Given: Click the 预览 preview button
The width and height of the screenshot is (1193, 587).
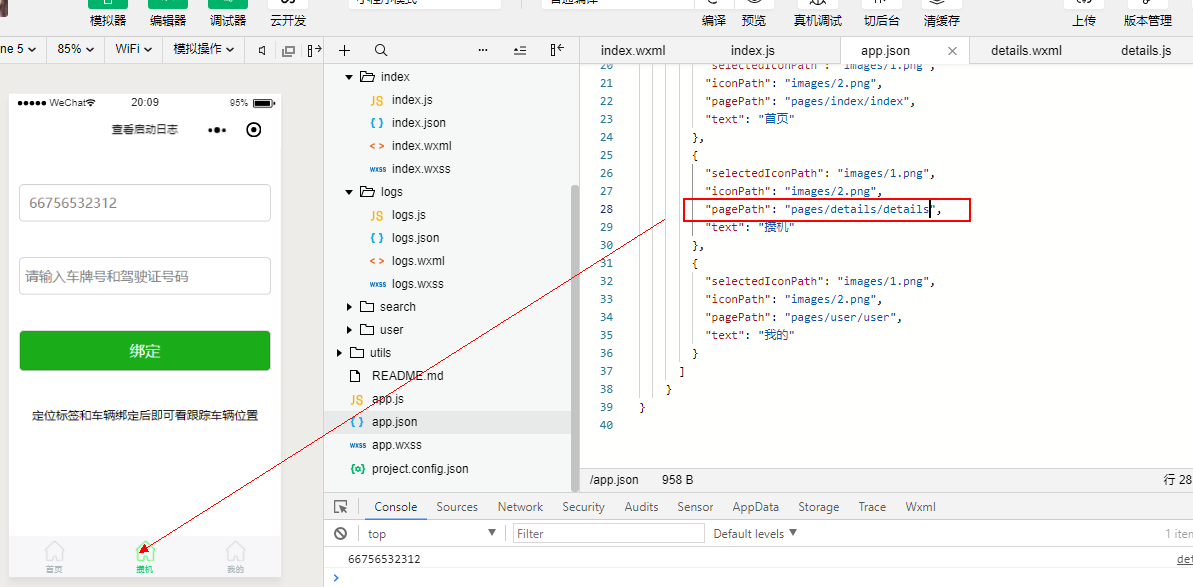Looking at the screenshot, I should pos(754,14).
